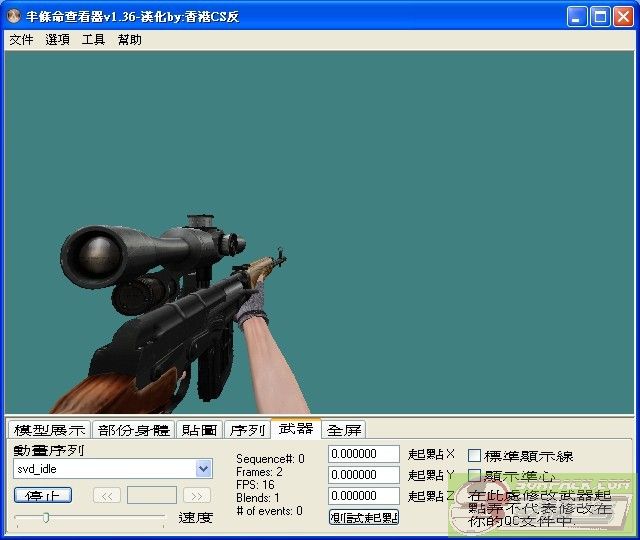Screen dimensions: 640x540
Task: Close the model viewer window
Action: [x=624, y=17]
